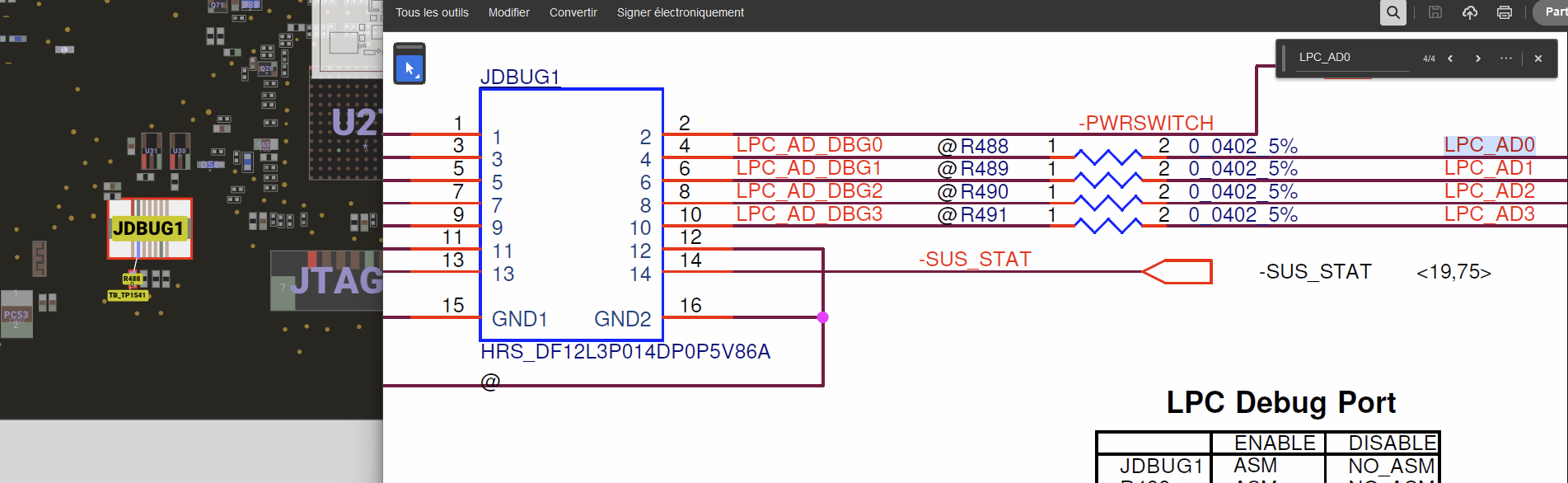Click the LPC_AD_DBG2 net name

tap(809, 191)
